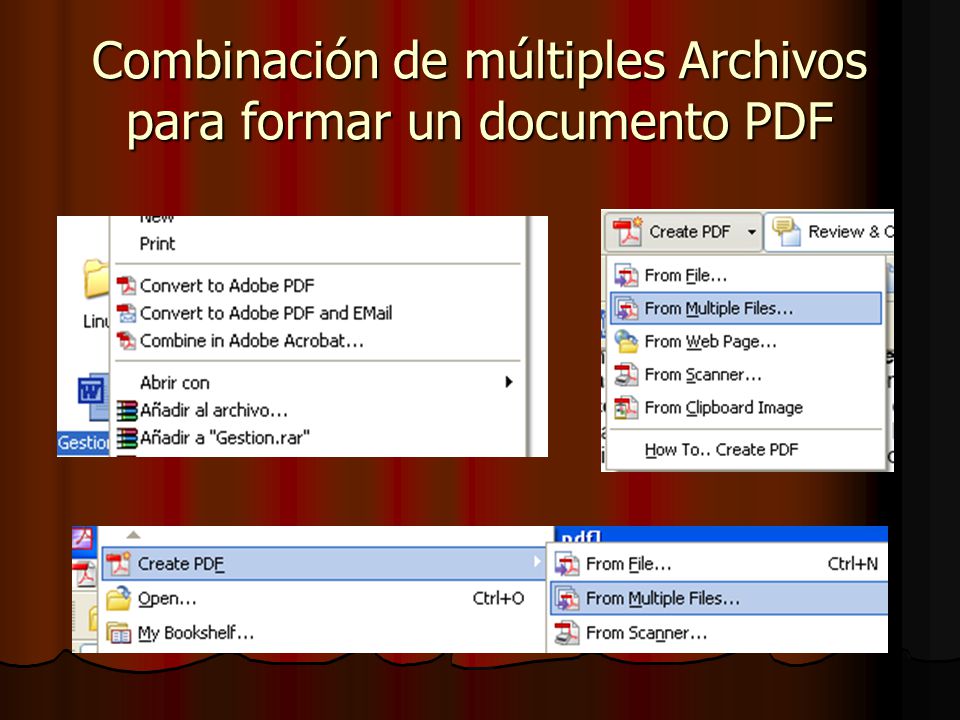Click the Create PDF toolbar icon

coord(627,232)
